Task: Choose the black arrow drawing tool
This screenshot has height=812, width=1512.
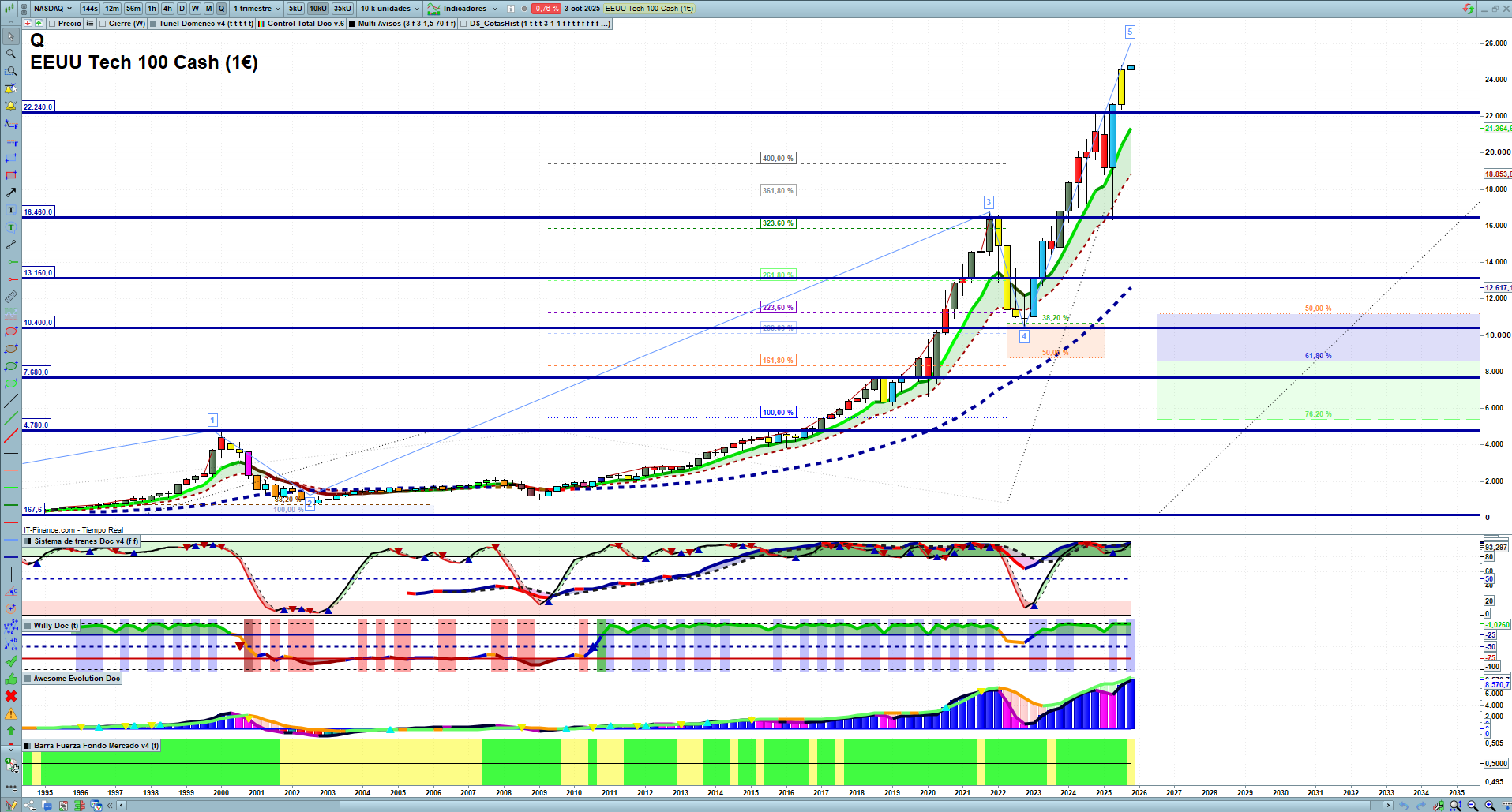Action: coord(11,193)
